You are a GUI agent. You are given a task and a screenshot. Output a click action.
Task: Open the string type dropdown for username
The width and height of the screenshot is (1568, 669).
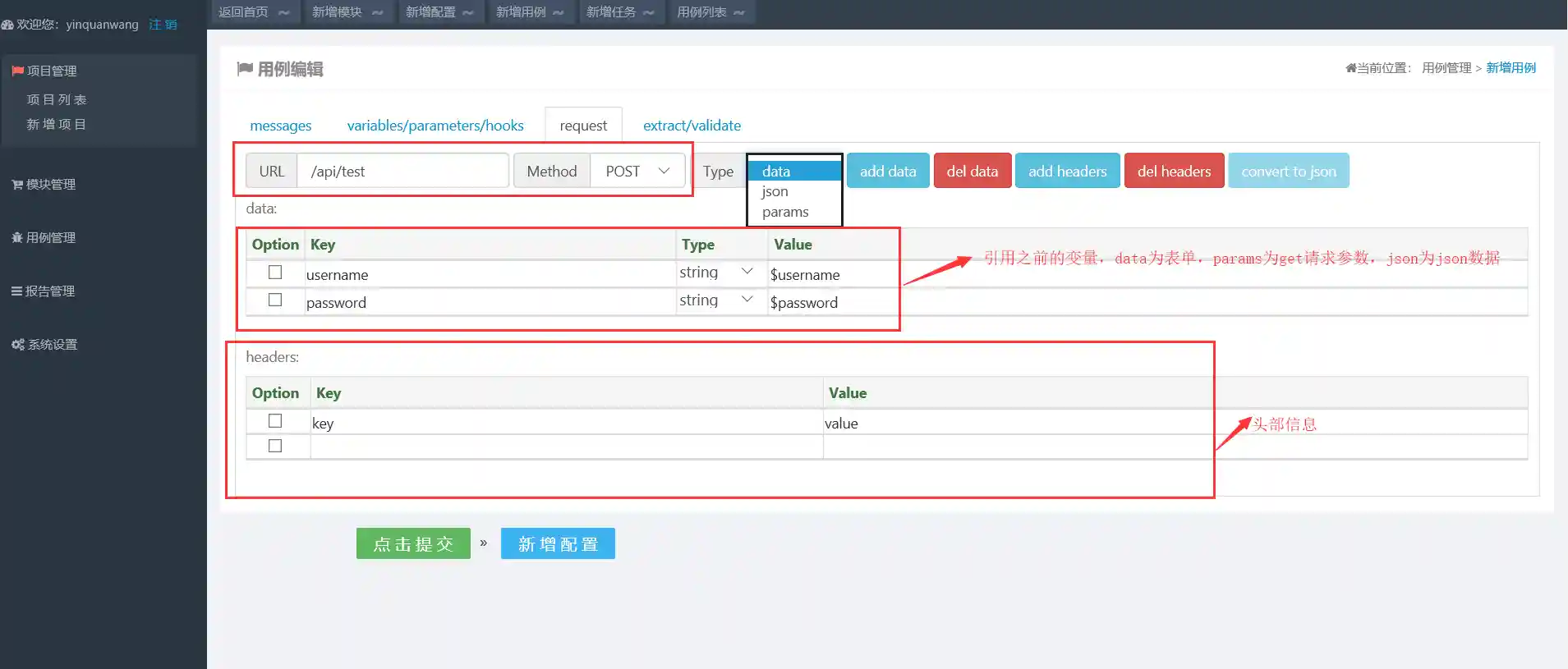coord(716,273)
